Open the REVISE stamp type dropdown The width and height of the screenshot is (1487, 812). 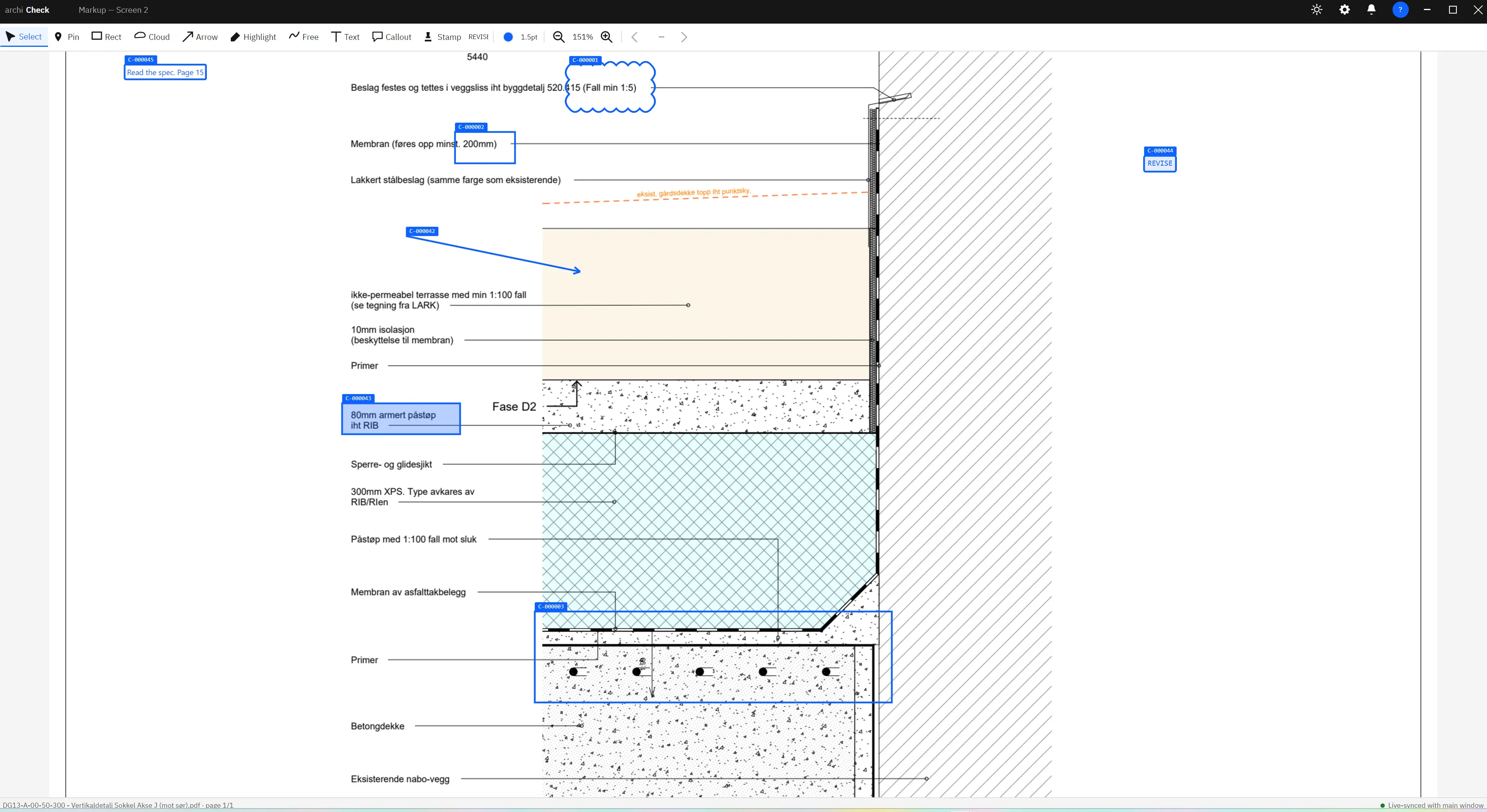(478, 37)
